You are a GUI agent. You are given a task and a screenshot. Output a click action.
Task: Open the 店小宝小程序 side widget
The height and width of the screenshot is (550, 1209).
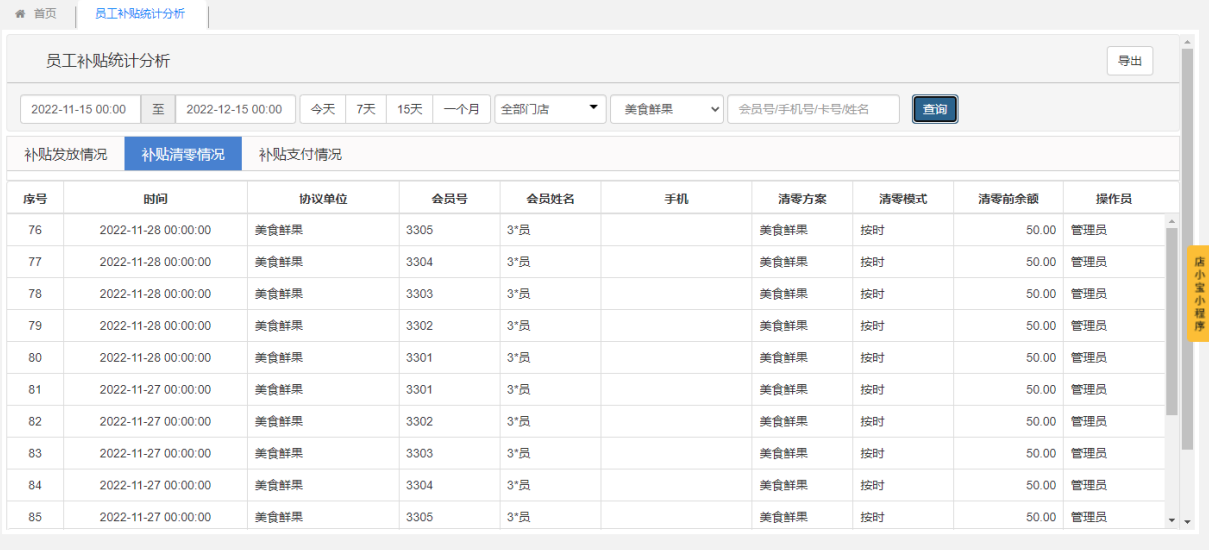(1198, 293)
